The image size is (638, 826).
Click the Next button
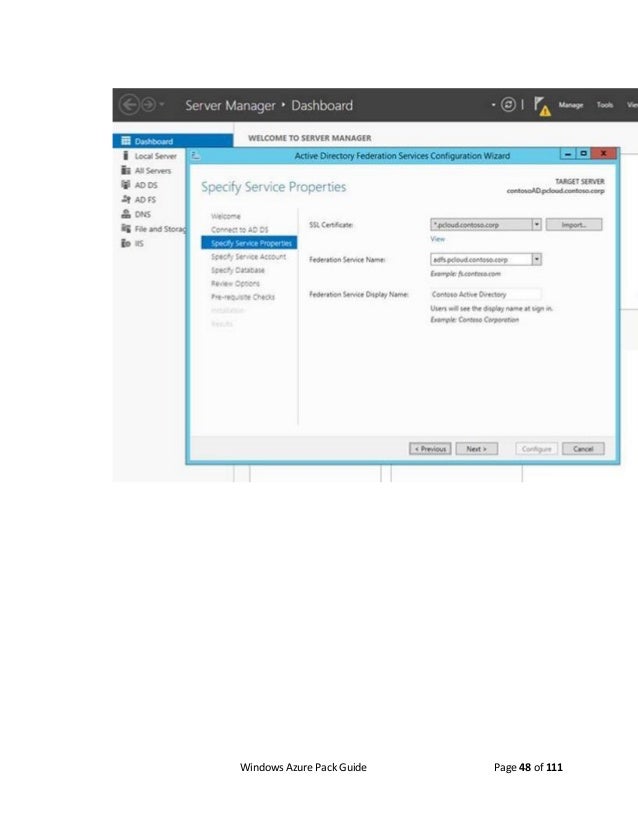point(476,449)
